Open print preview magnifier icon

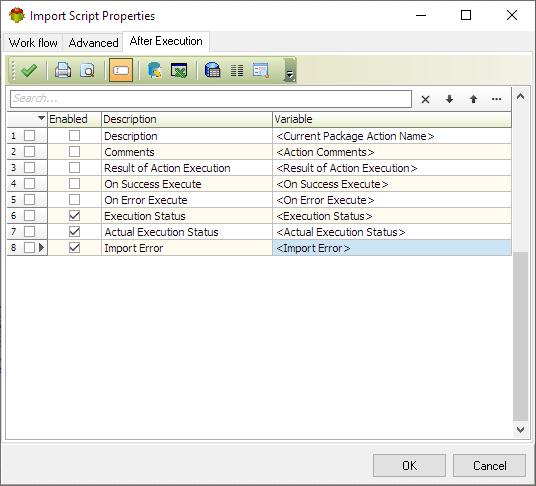(88, 70)
